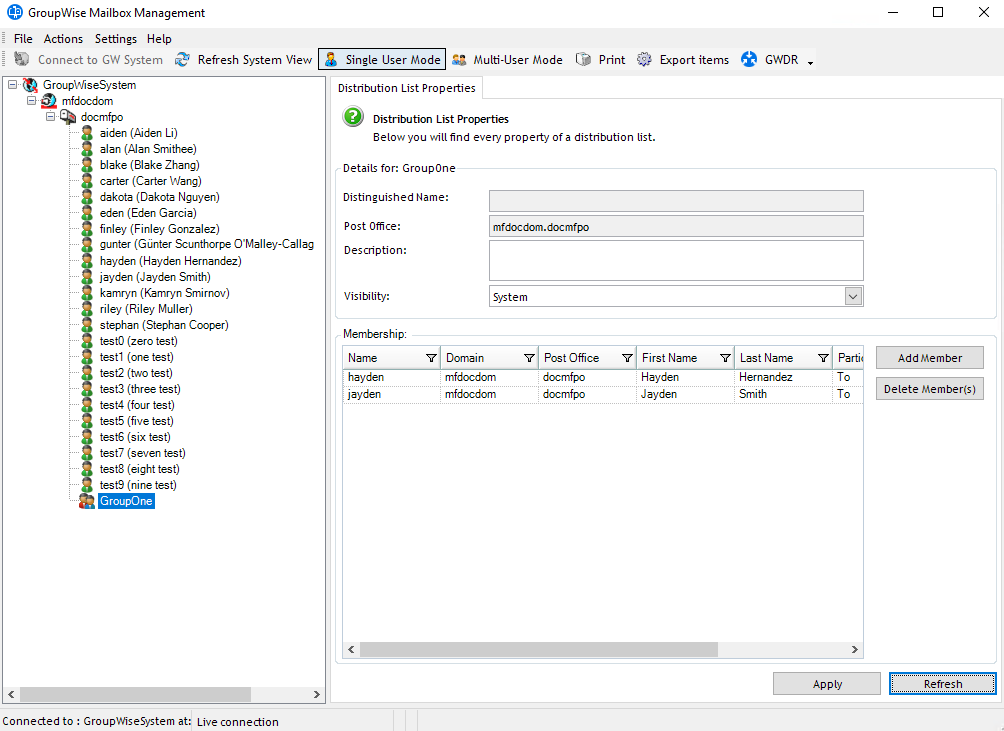Click the Smith last name cell
The image size is (1004, 731).
[753, 394]
